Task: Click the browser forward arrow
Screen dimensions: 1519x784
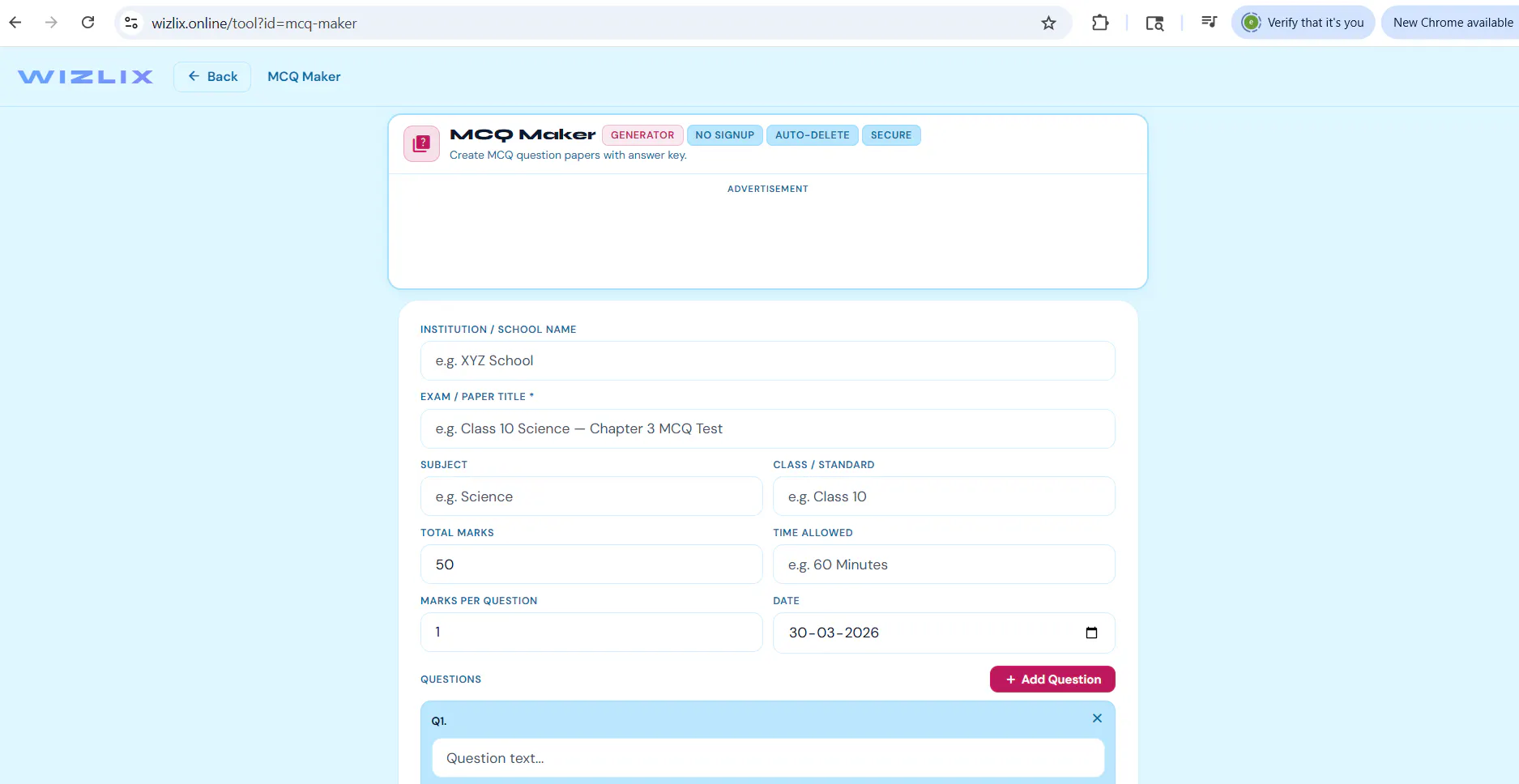Action: pos(51,23)
